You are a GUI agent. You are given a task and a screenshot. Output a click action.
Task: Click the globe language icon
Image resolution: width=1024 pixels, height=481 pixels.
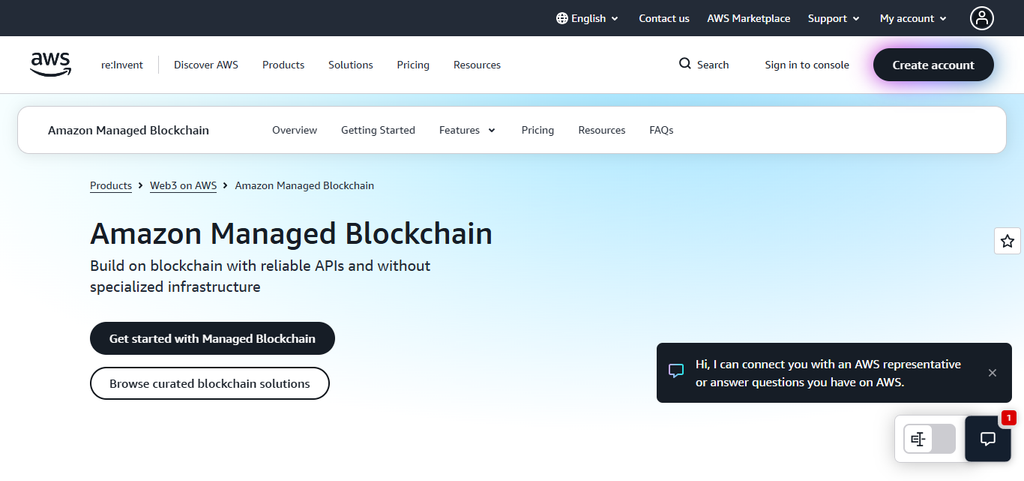(x=562, y=18)
